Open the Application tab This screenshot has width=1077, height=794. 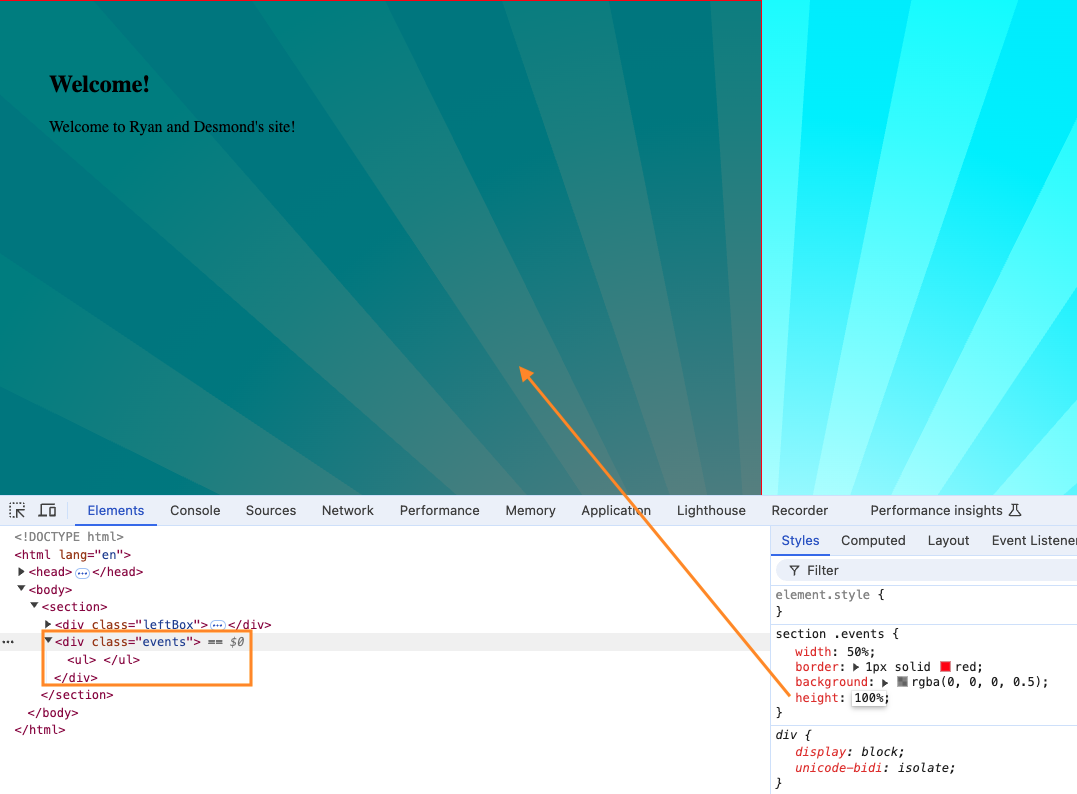[615, 510]
